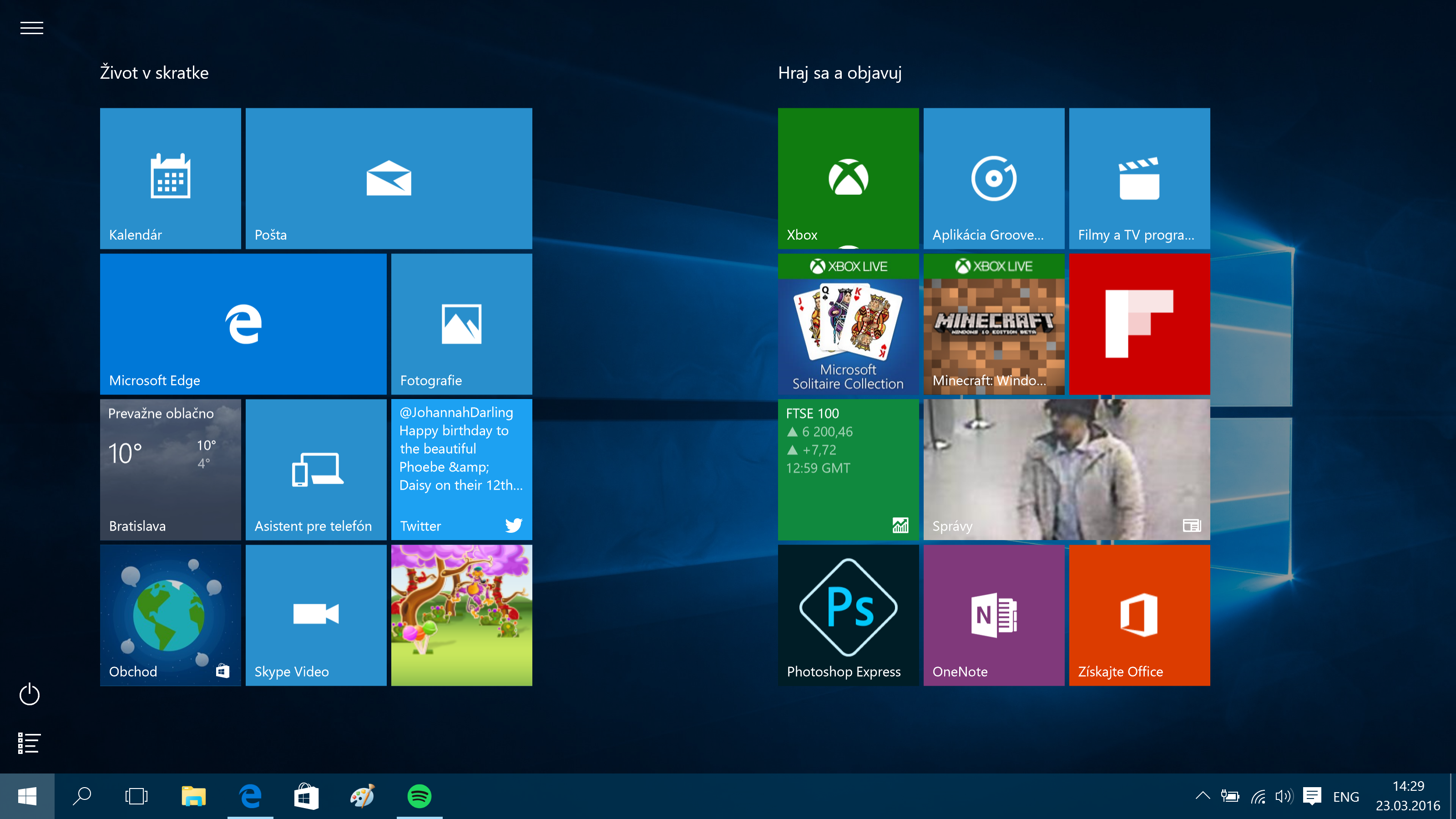Image resolution: width=1456 pixels, height=819 pixels.
Task: Open the Správy news tile
Action: click(1067, 469)
